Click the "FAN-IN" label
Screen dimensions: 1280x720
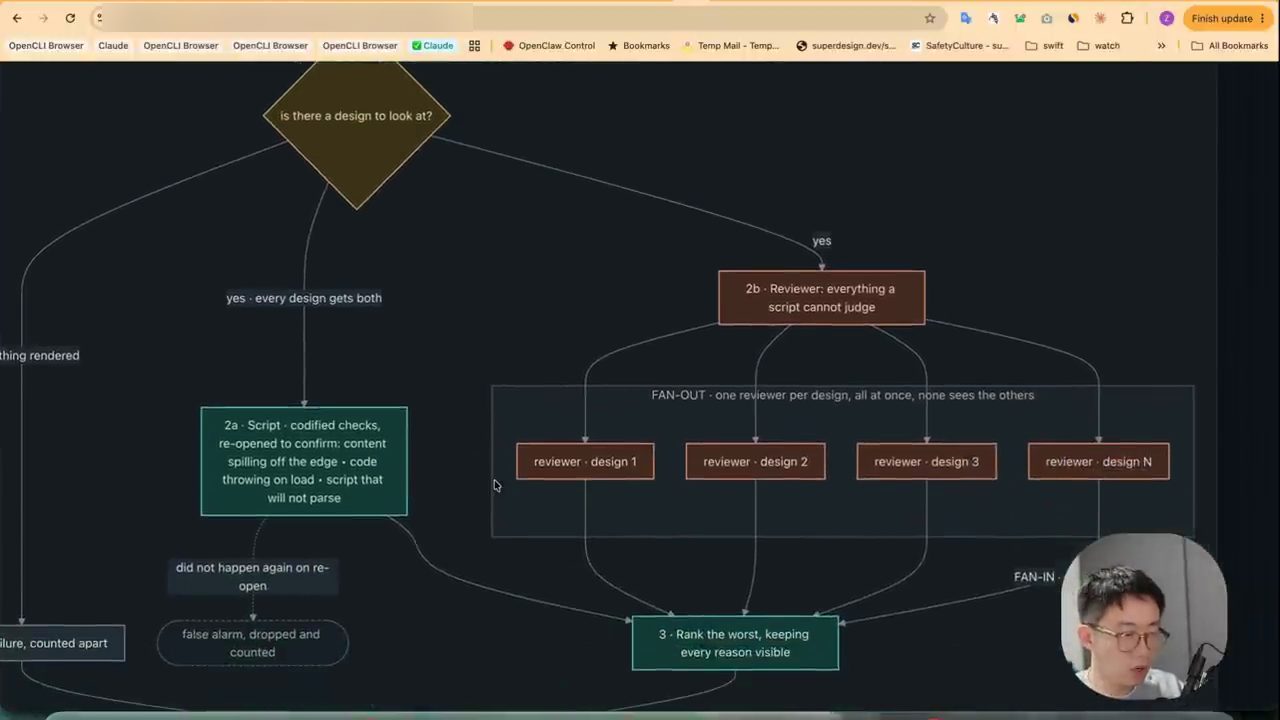(1034, 577)
